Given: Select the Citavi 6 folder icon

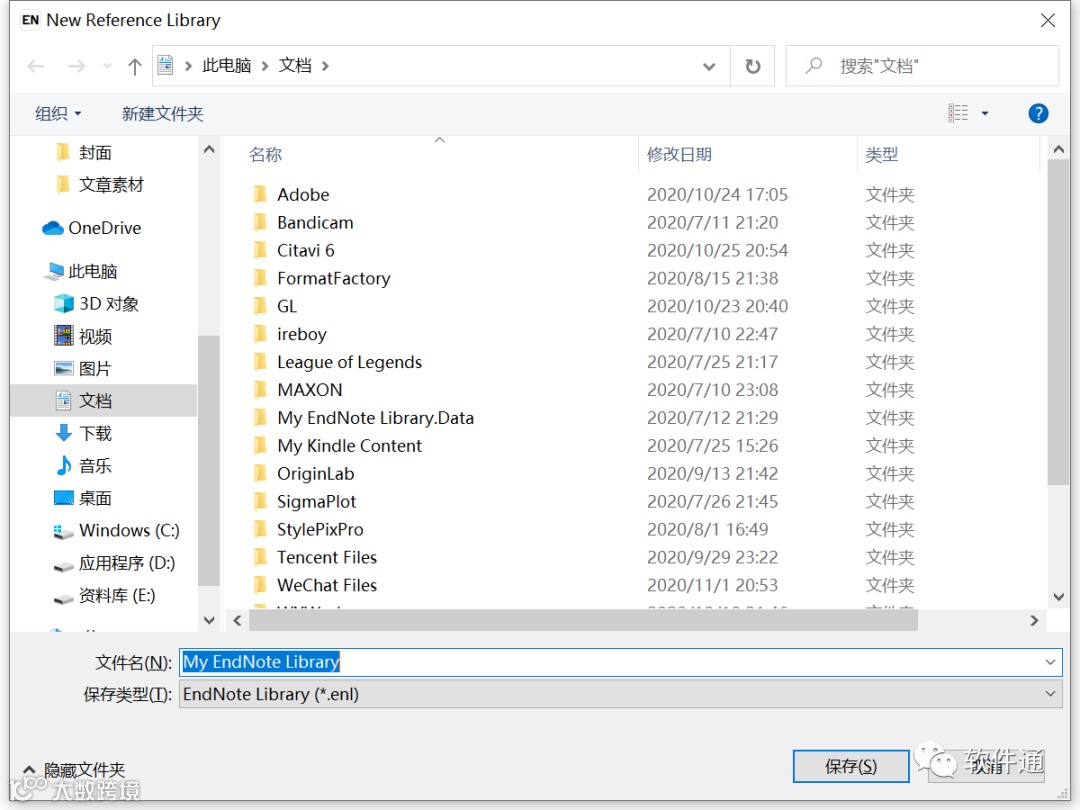Looking at the screenshot, I should point(260,250).
